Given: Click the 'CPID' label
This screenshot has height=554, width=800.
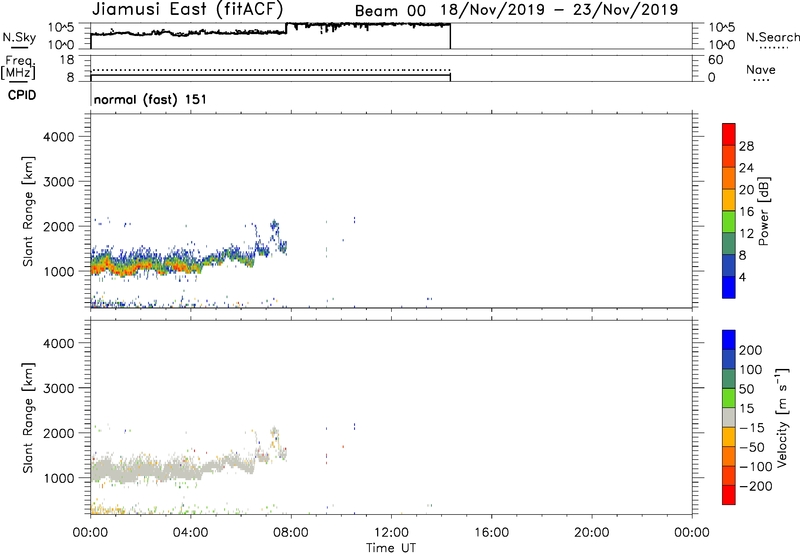Looking at the screenshot, I should (x=22, y=95).
